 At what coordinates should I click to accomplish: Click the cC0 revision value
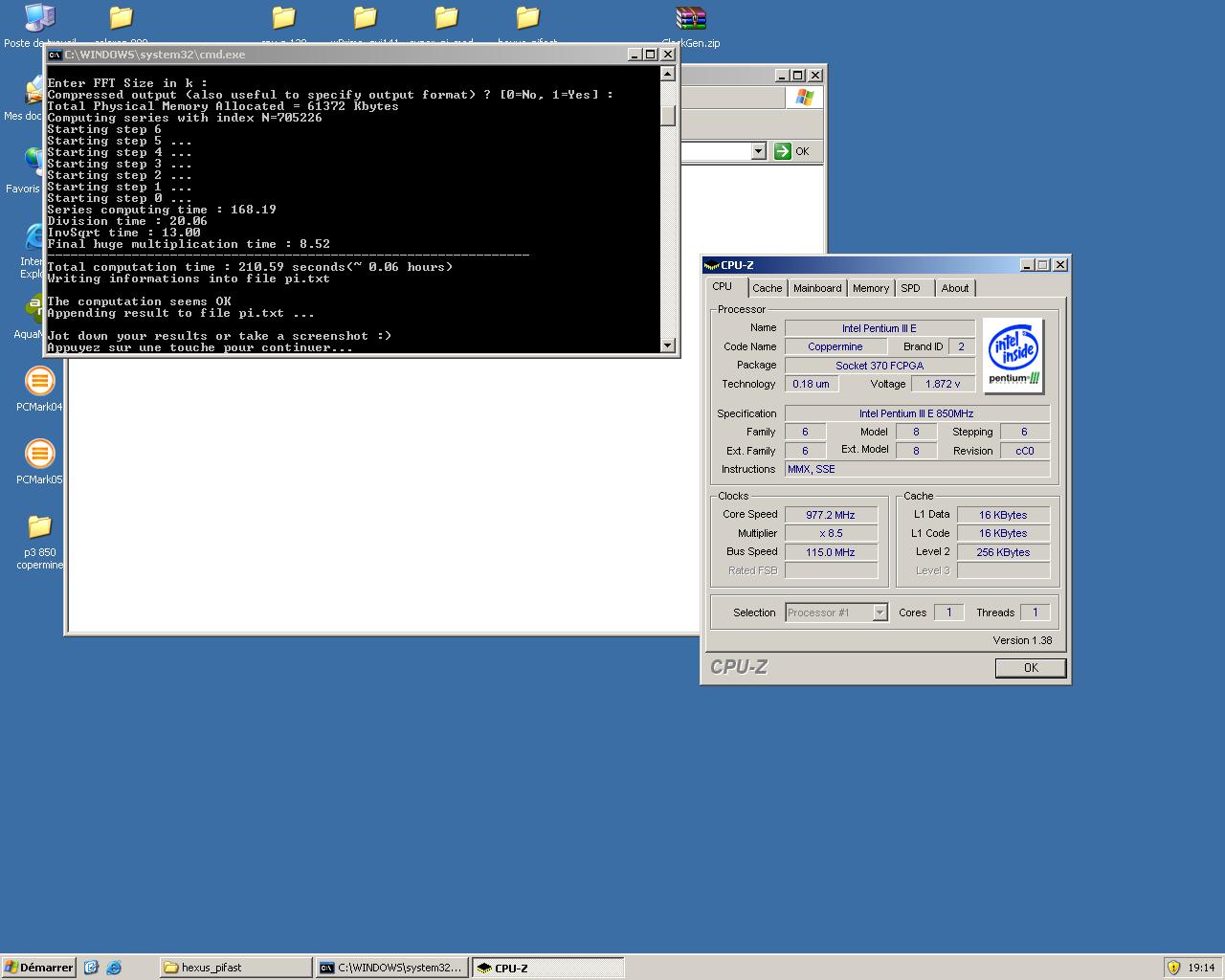(x=1025, y=451)
